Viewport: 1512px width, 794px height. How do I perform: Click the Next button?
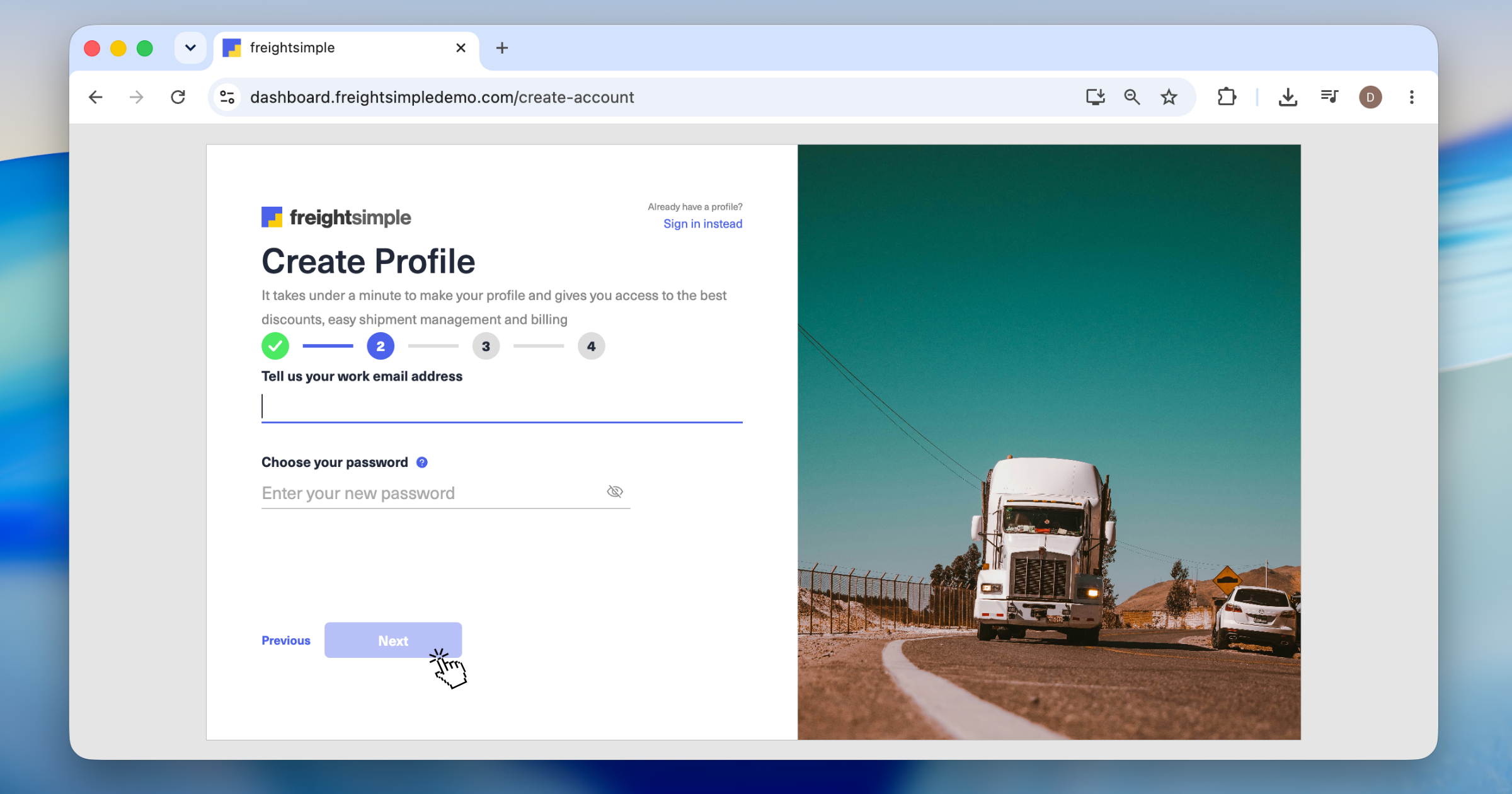393,640
